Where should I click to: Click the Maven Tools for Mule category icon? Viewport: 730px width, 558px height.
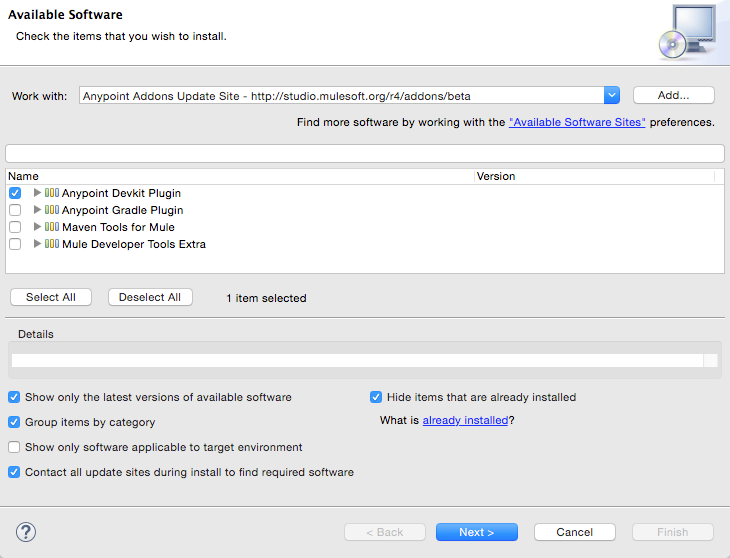coord(52,227)
